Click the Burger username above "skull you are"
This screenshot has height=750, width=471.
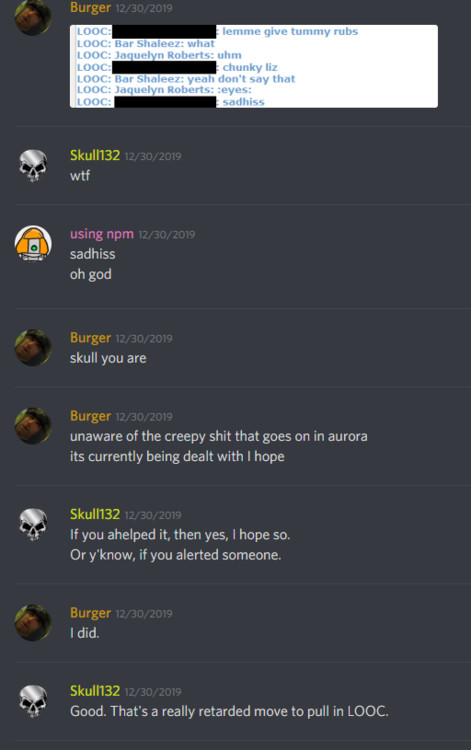(90, 338)
